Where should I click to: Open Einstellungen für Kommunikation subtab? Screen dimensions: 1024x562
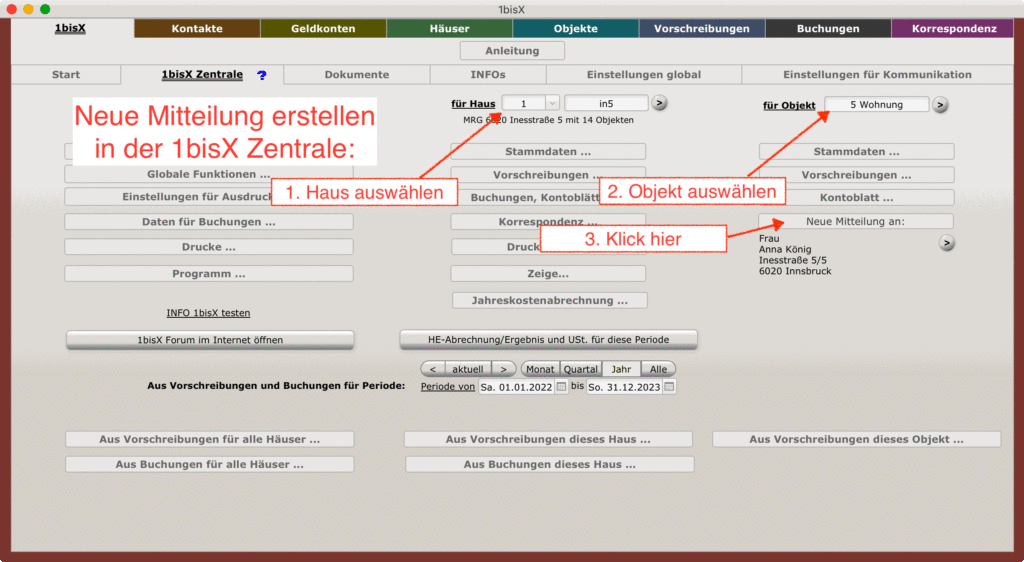(877, 74)
